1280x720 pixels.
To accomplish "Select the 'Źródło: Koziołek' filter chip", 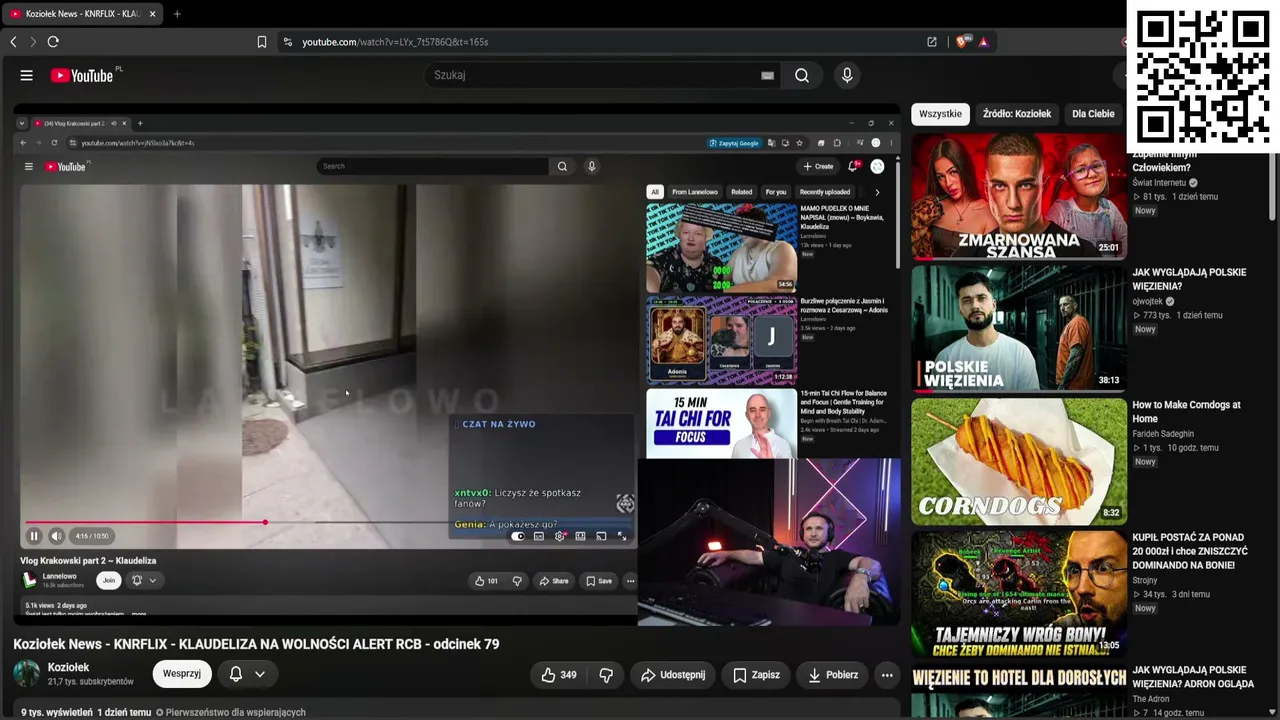I will [1017, 114].
